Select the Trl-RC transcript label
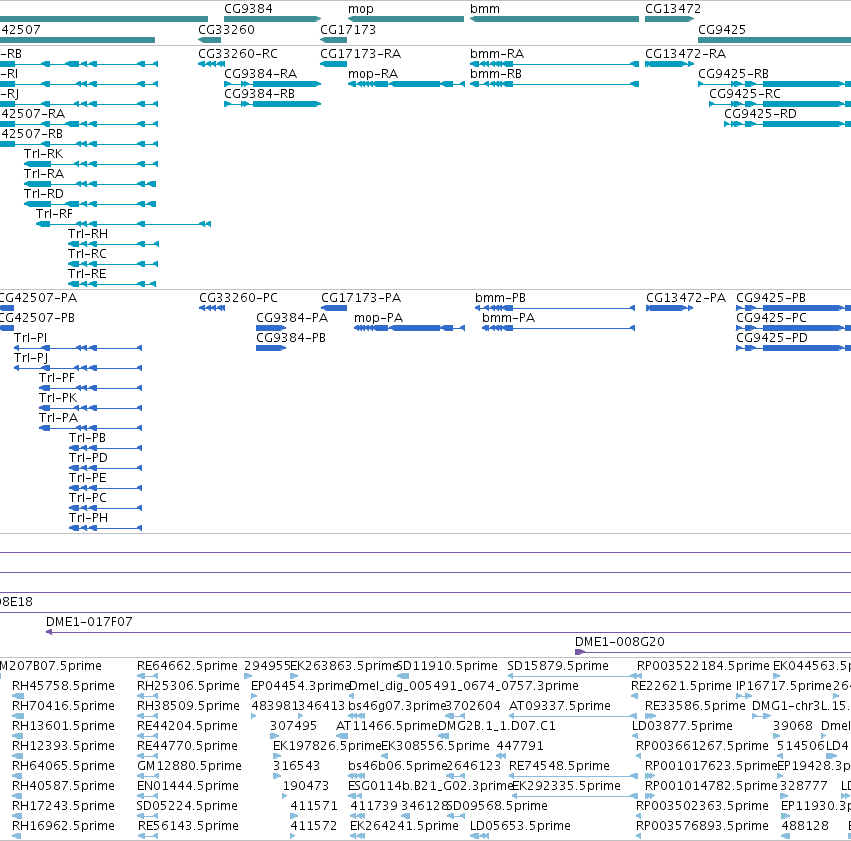The width and height of the screenshot is (851, 841). (x=87, y=254)
